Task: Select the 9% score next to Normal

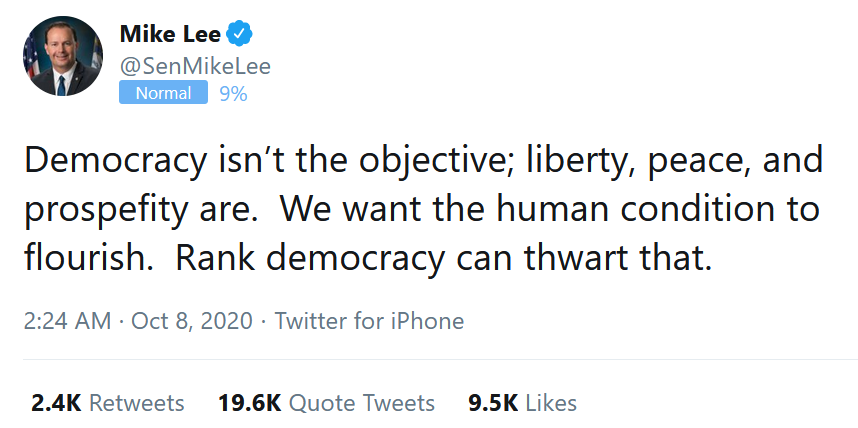Action: (x=233, y=94)
